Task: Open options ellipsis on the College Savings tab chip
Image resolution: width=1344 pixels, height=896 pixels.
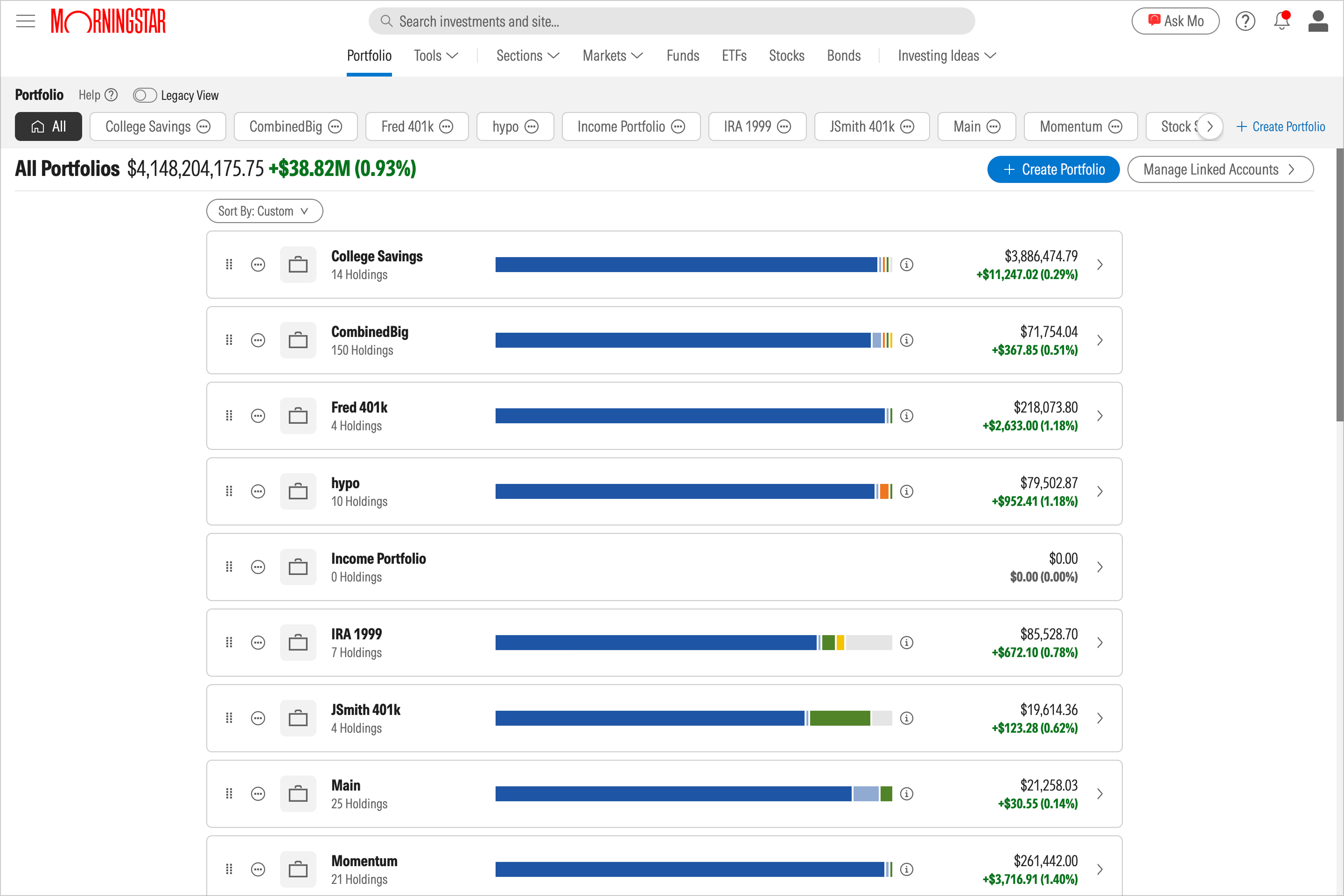Action: pyautogui.click(x=204, y=126)
